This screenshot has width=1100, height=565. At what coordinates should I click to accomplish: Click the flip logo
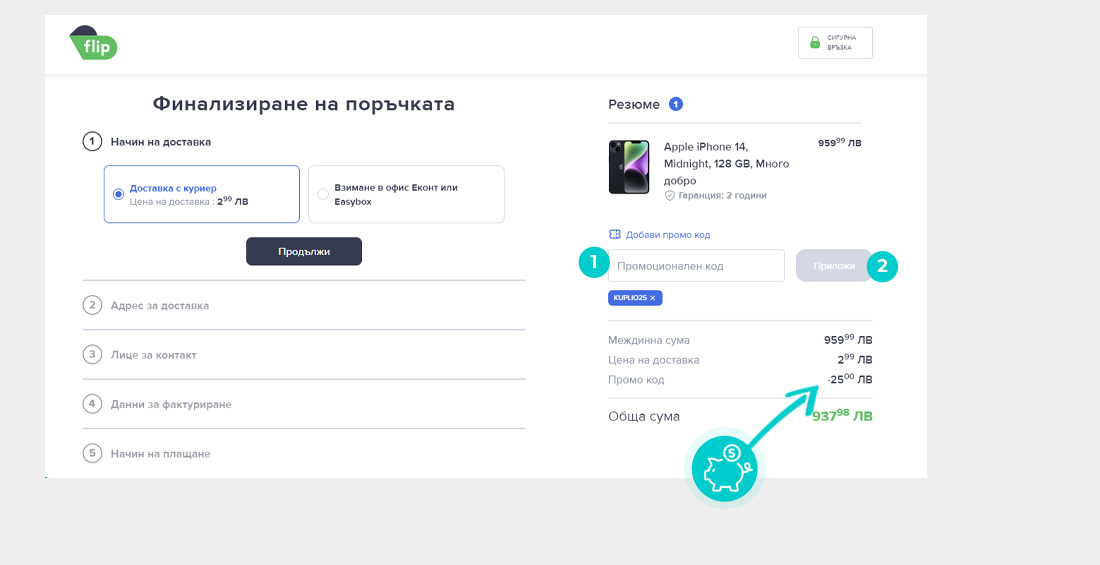pyautogui.click(x=93, y=43)
